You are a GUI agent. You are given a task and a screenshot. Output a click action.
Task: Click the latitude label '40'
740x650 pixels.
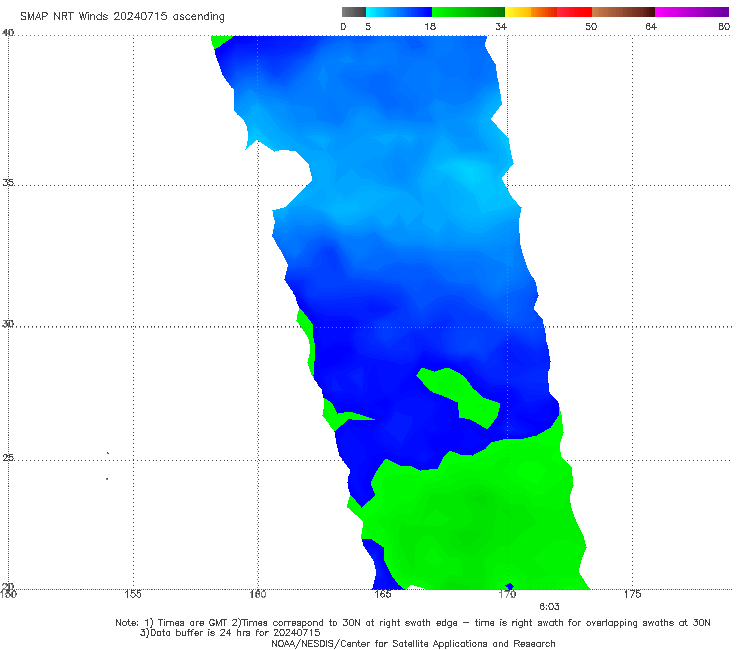8,32
